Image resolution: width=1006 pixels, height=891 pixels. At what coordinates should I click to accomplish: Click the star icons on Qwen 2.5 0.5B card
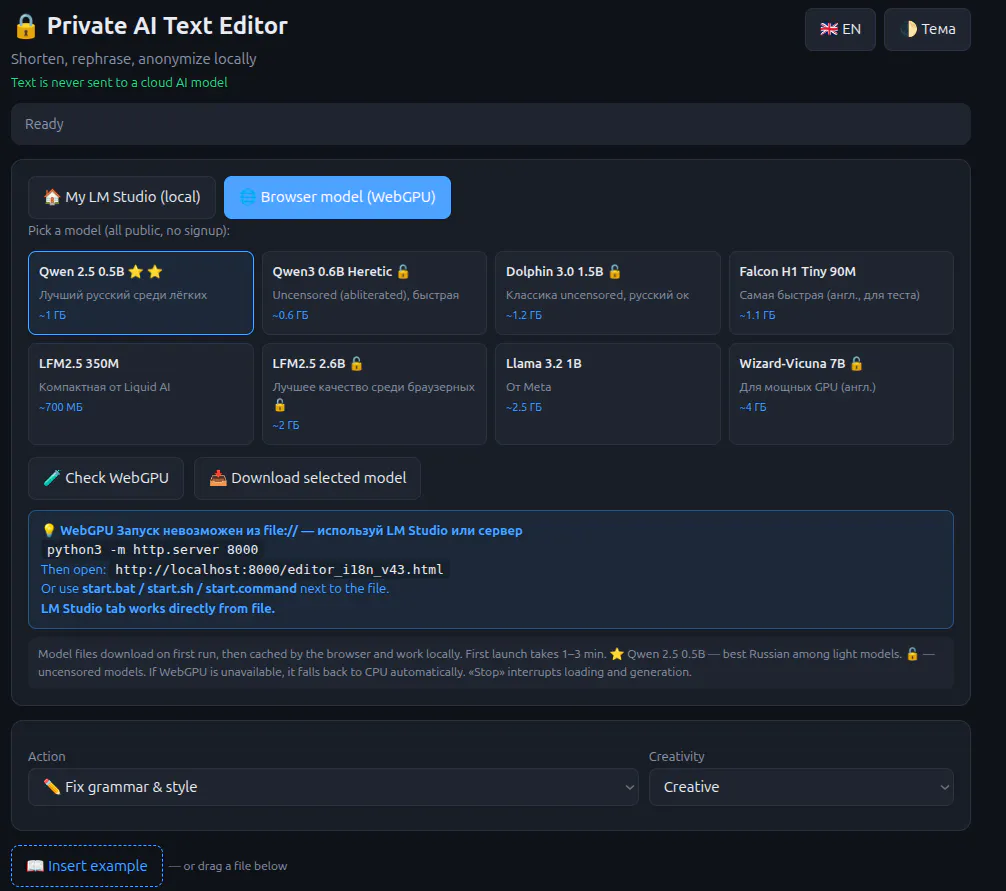[145, 271]
